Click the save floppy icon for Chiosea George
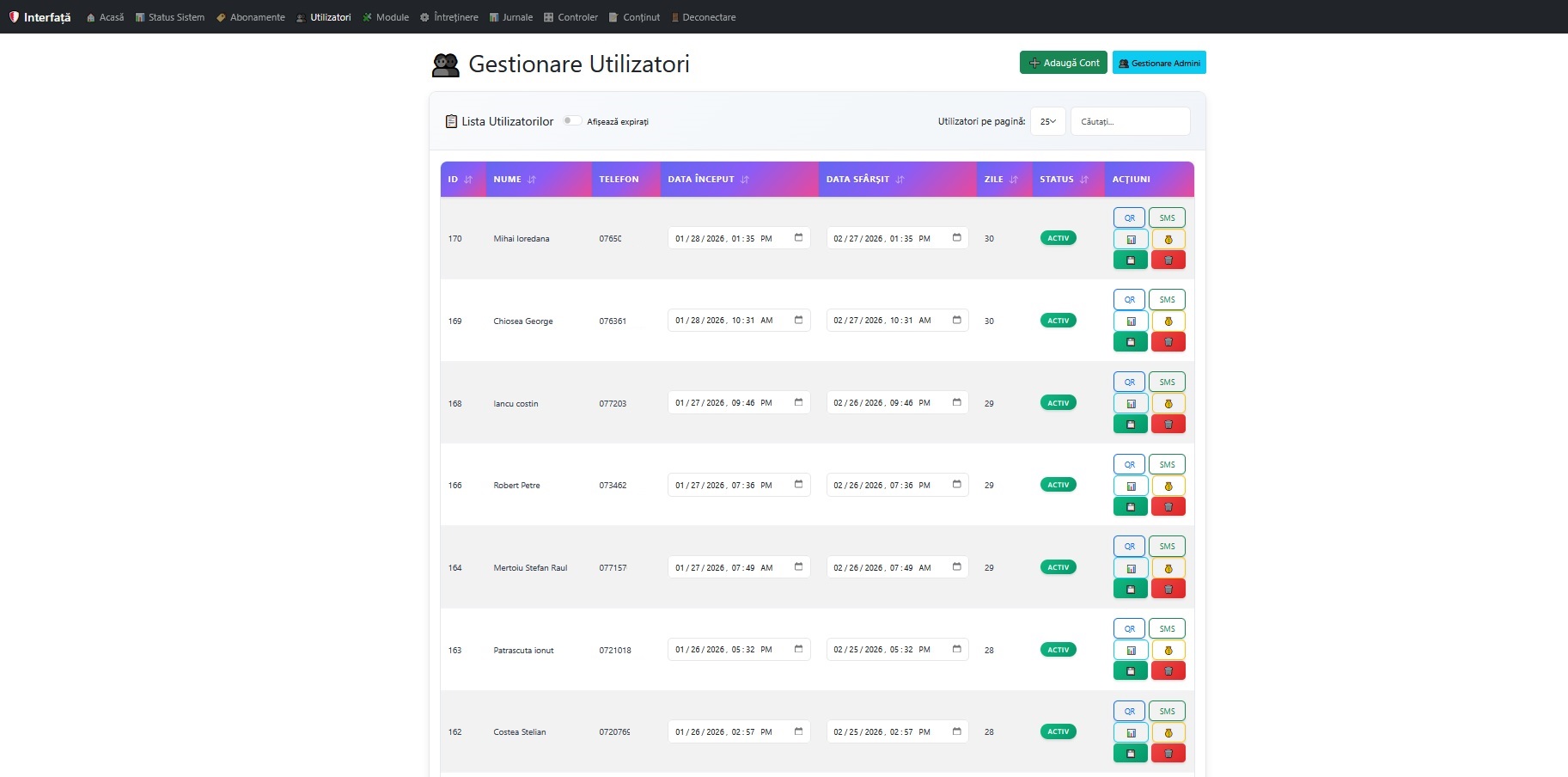 [1130, 342]
